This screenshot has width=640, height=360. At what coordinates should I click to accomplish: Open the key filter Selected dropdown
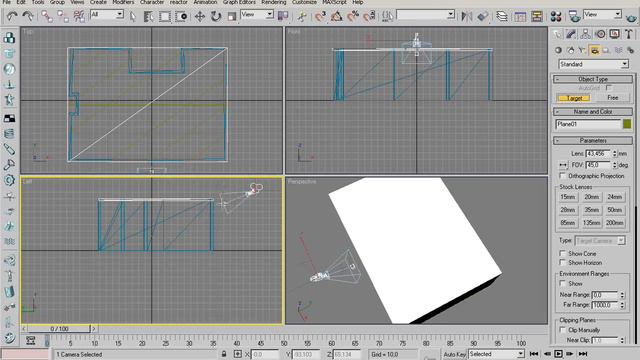(x=496, y=354)
